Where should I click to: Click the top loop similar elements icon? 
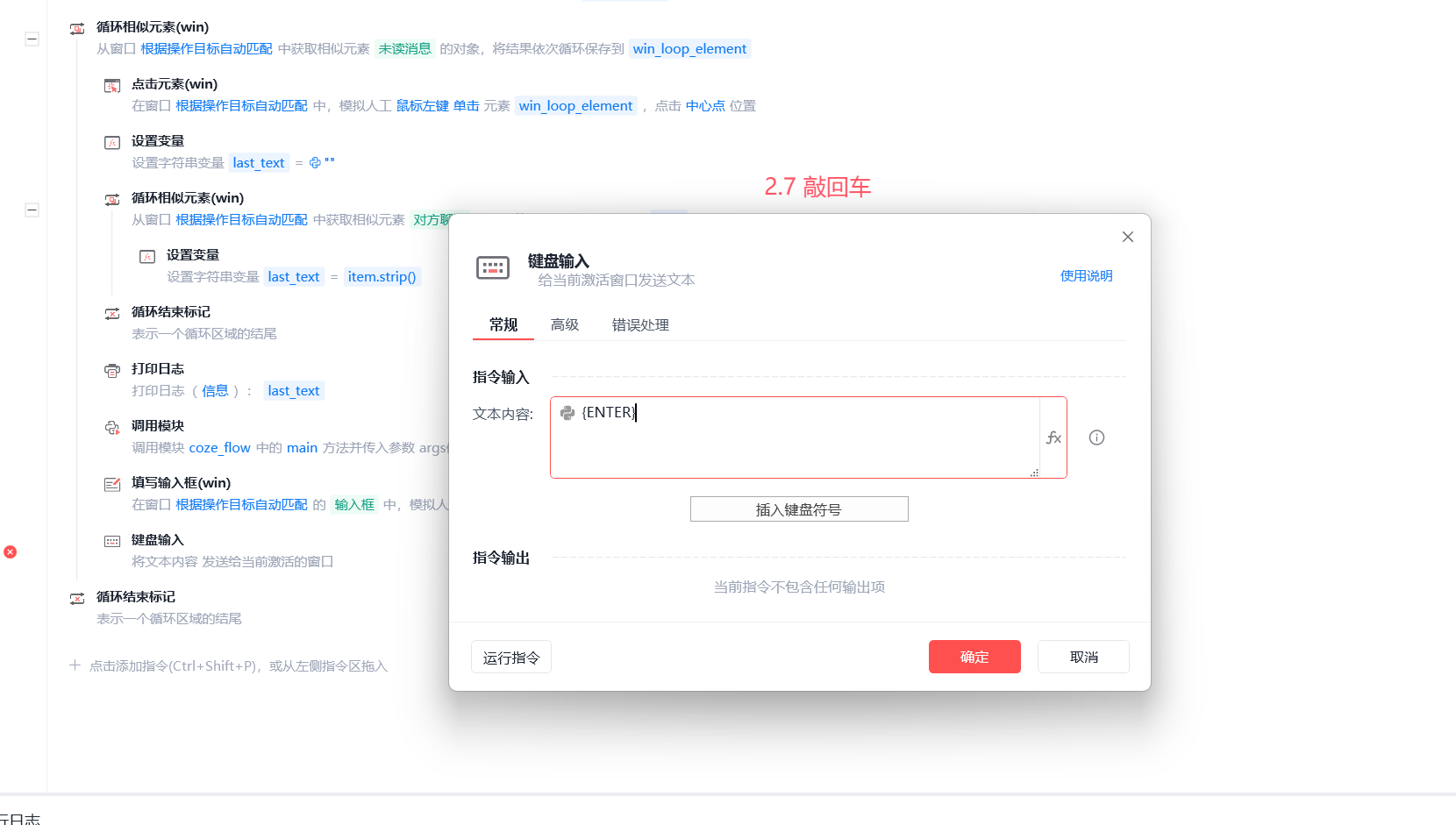(x=77, y=28)
